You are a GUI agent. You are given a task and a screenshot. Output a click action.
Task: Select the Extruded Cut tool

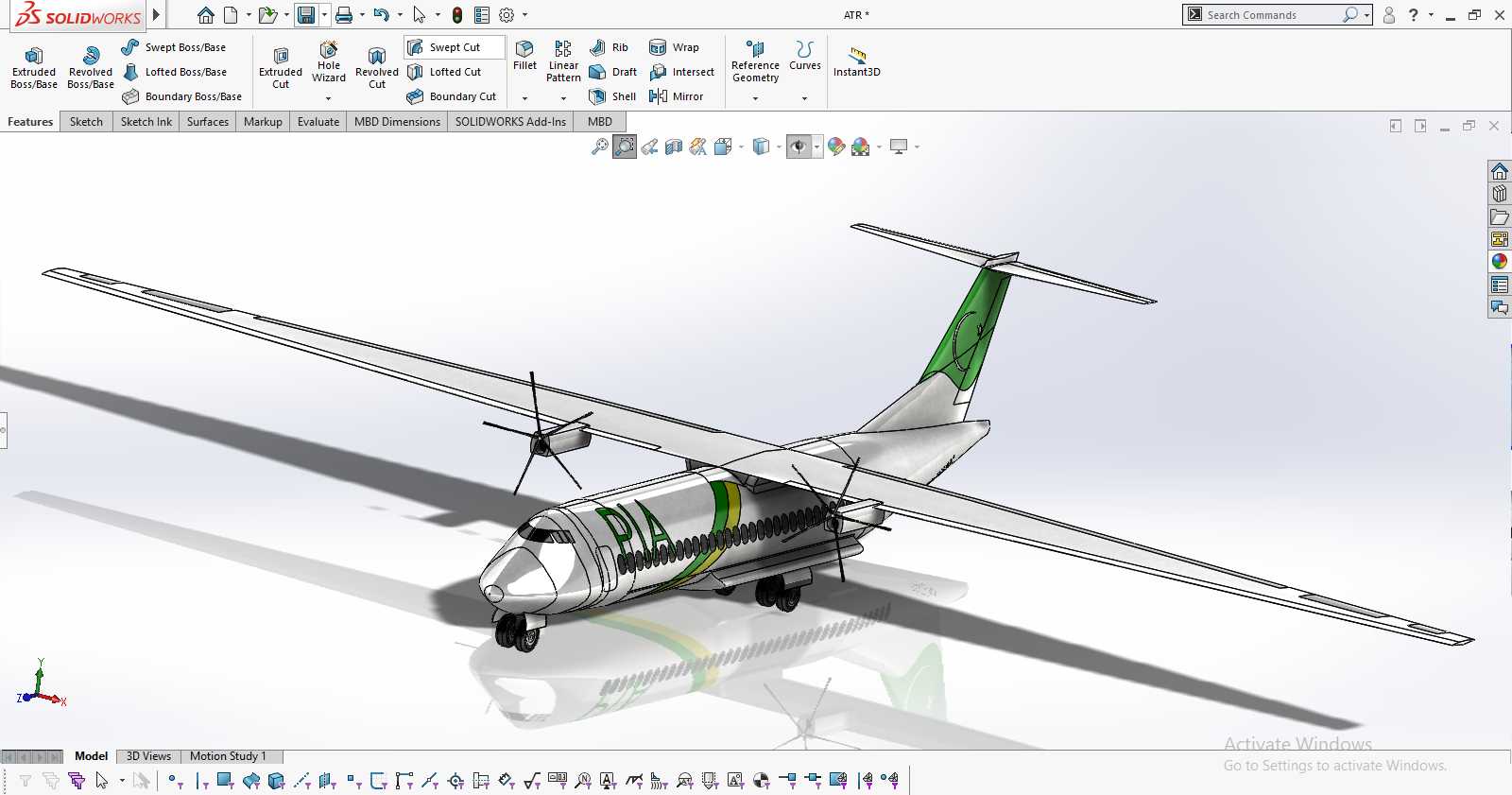pos(281,67)
